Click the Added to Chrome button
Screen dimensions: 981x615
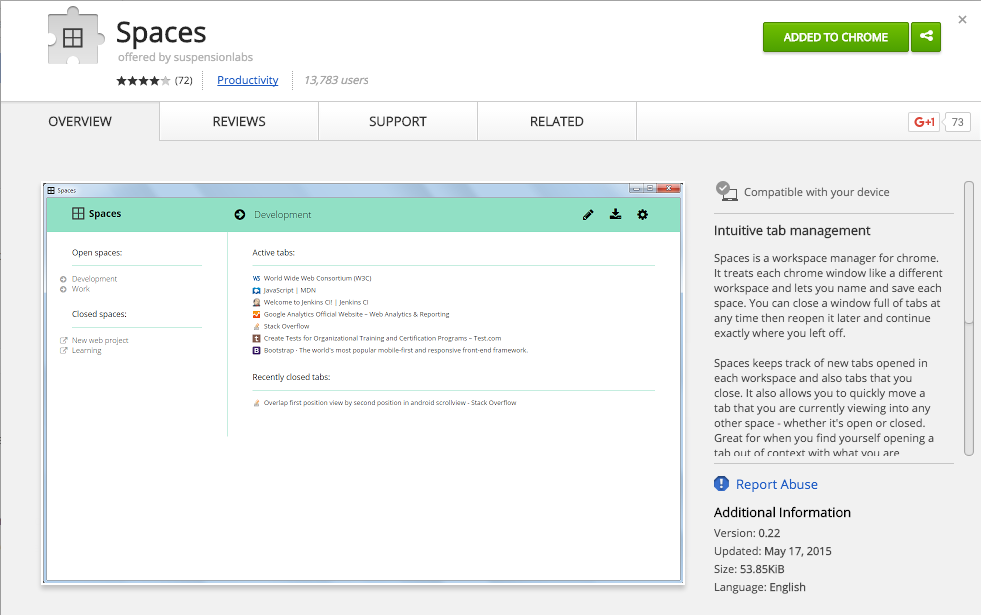click(835, 37)
